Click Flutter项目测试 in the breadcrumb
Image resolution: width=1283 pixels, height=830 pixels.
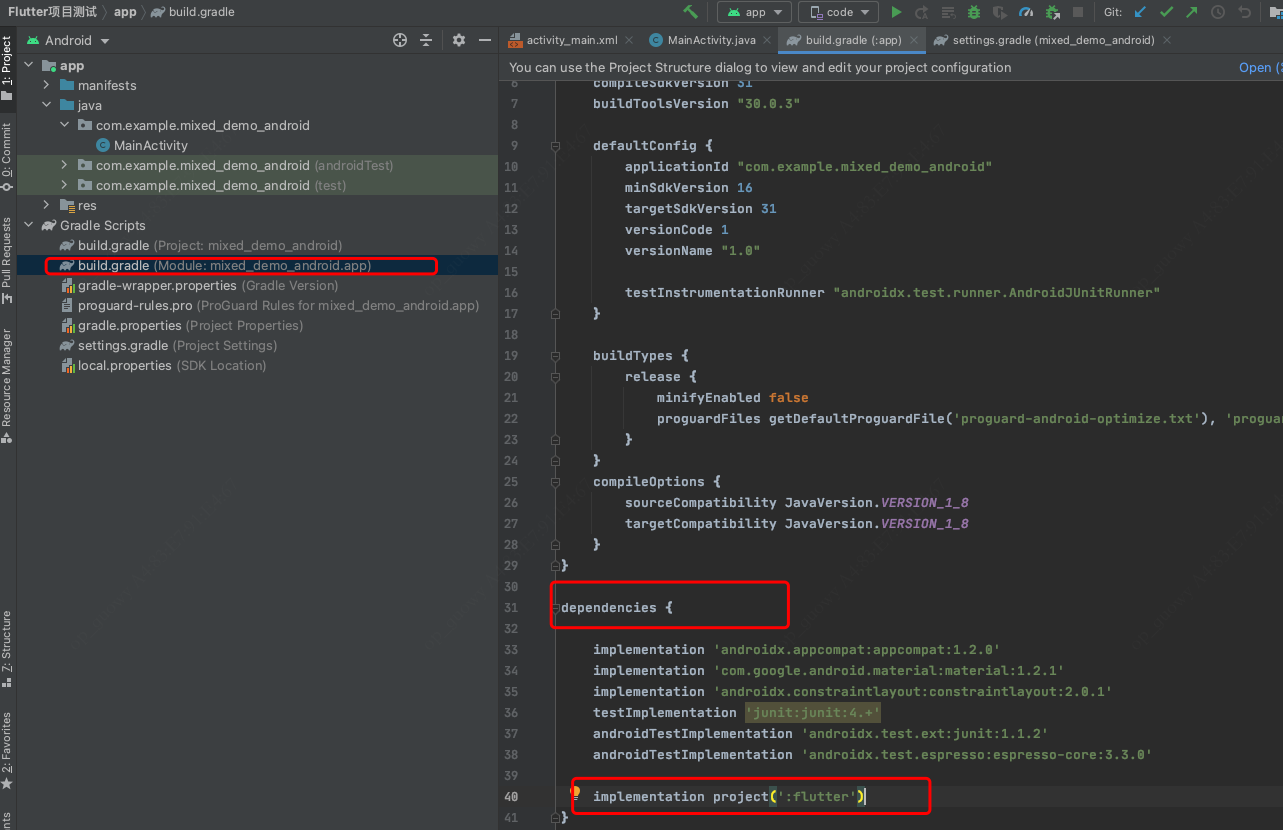(52, 12)
